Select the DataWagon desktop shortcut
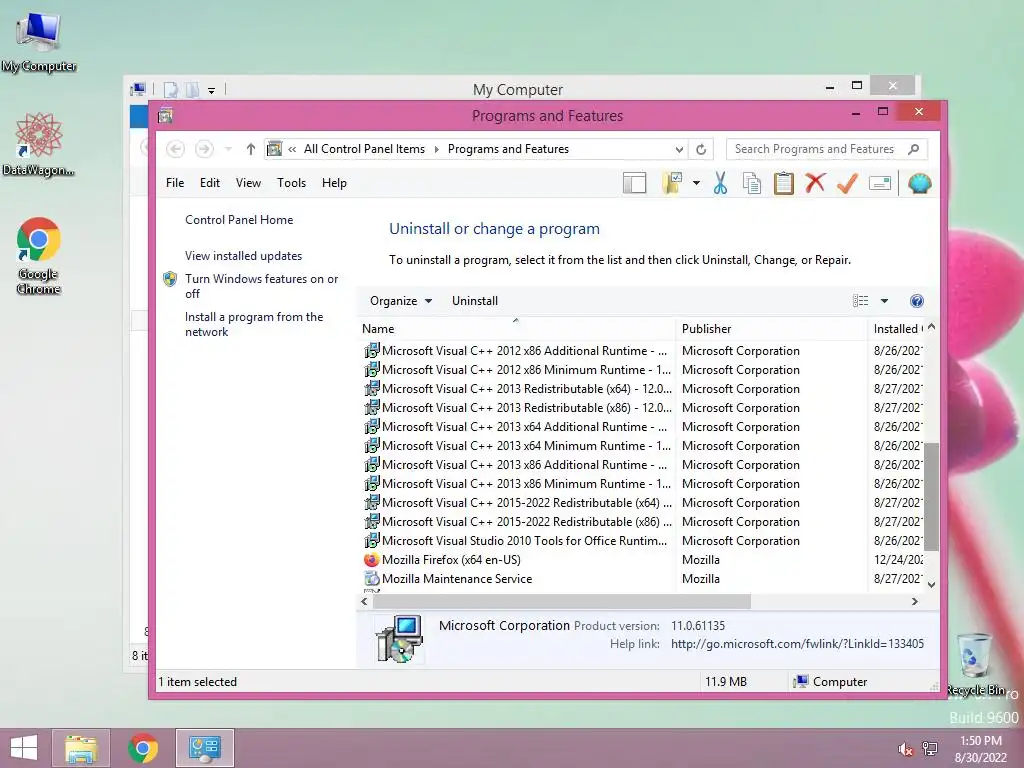1024x768 pixels. (x=39, y=144)
